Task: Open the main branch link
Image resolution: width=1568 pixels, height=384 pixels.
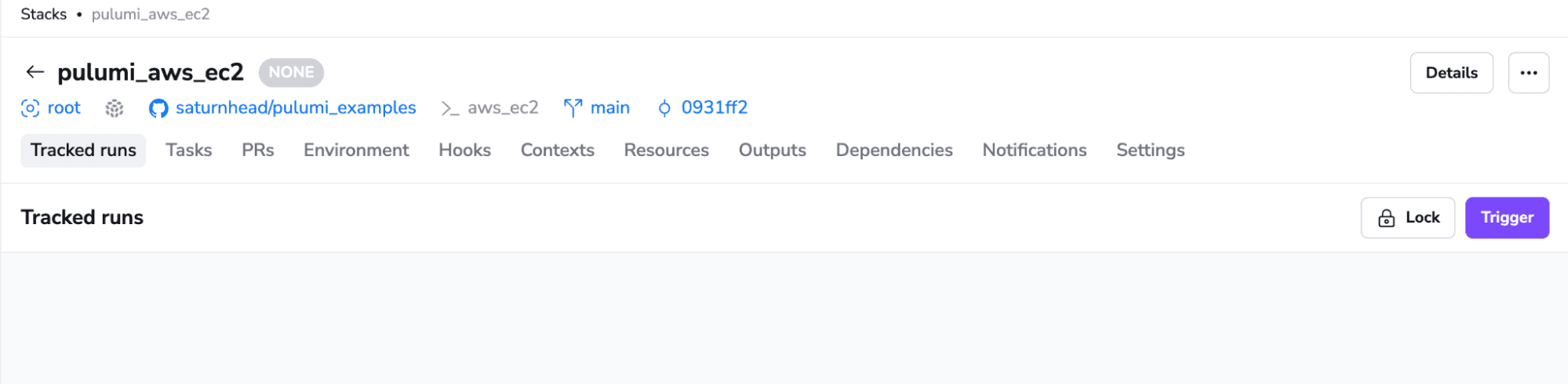Action: [609, 108]
